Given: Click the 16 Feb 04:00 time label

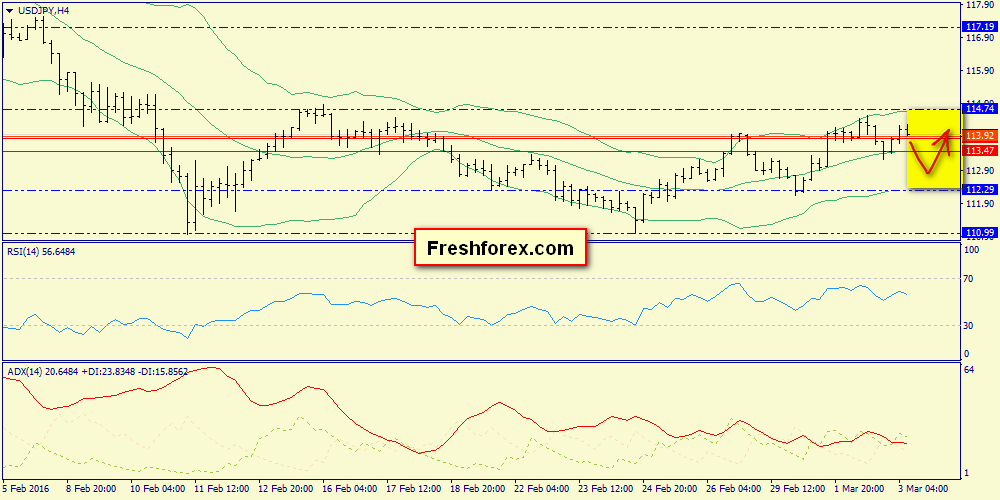Looking at the screenshot, I should pyautogui.click(x=349, y=489).
